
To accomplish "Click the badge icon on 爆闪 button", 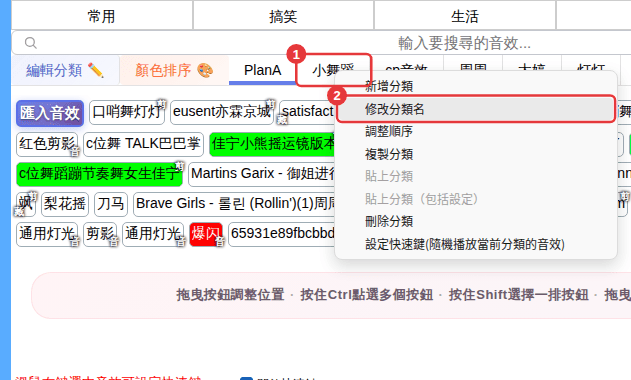I will [x=220, y=242].
